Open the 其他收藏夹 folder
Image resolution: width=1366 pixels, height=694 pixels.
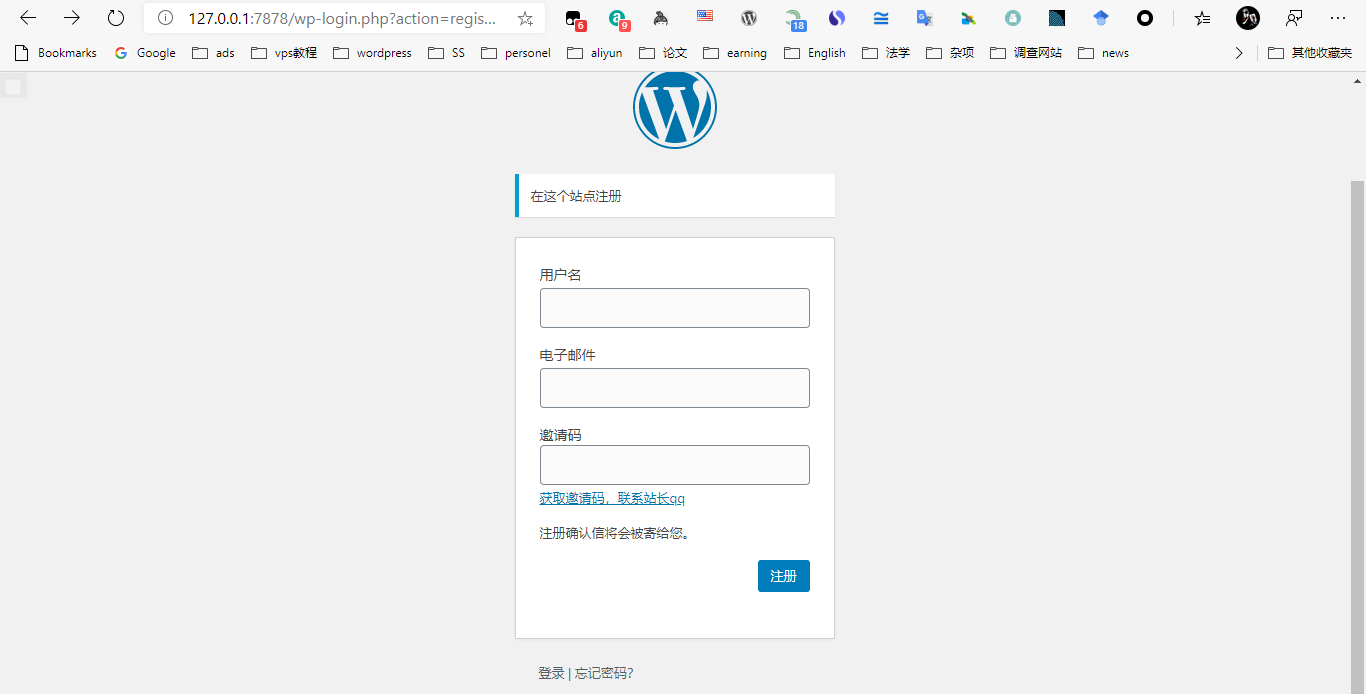click(1310, 53)
